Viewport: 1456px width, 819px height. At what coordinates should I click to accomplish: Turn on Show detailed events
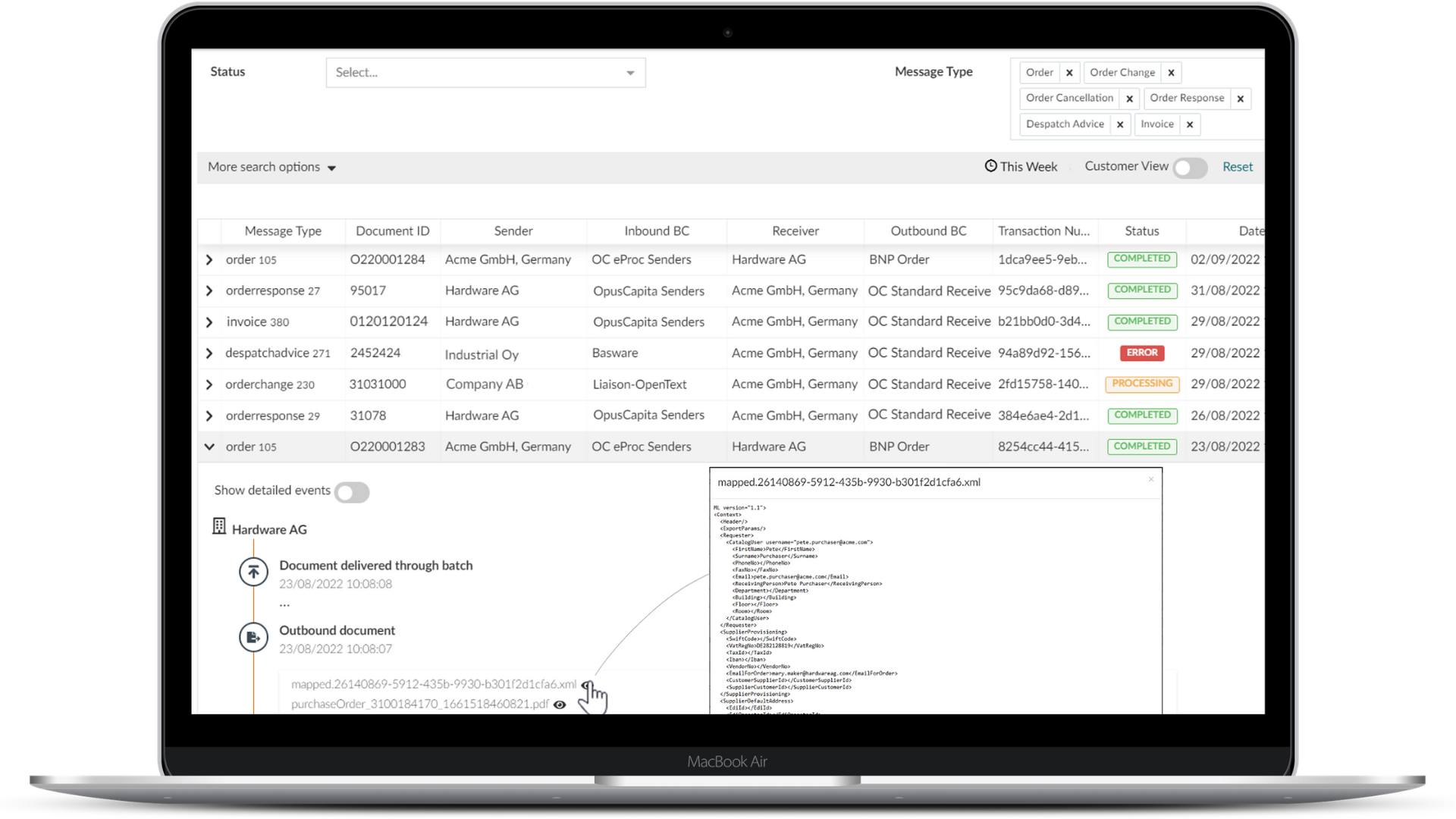pos(352,492)
